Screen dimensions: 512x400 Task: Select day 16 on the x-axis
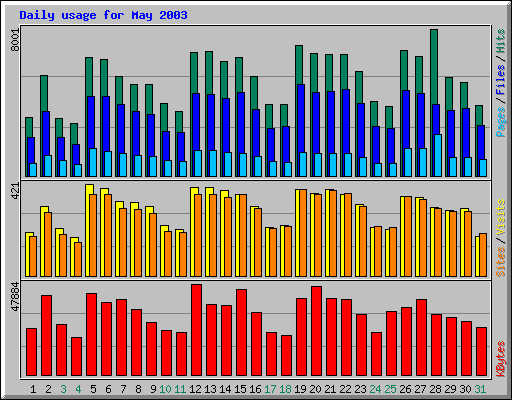[255, 389]
